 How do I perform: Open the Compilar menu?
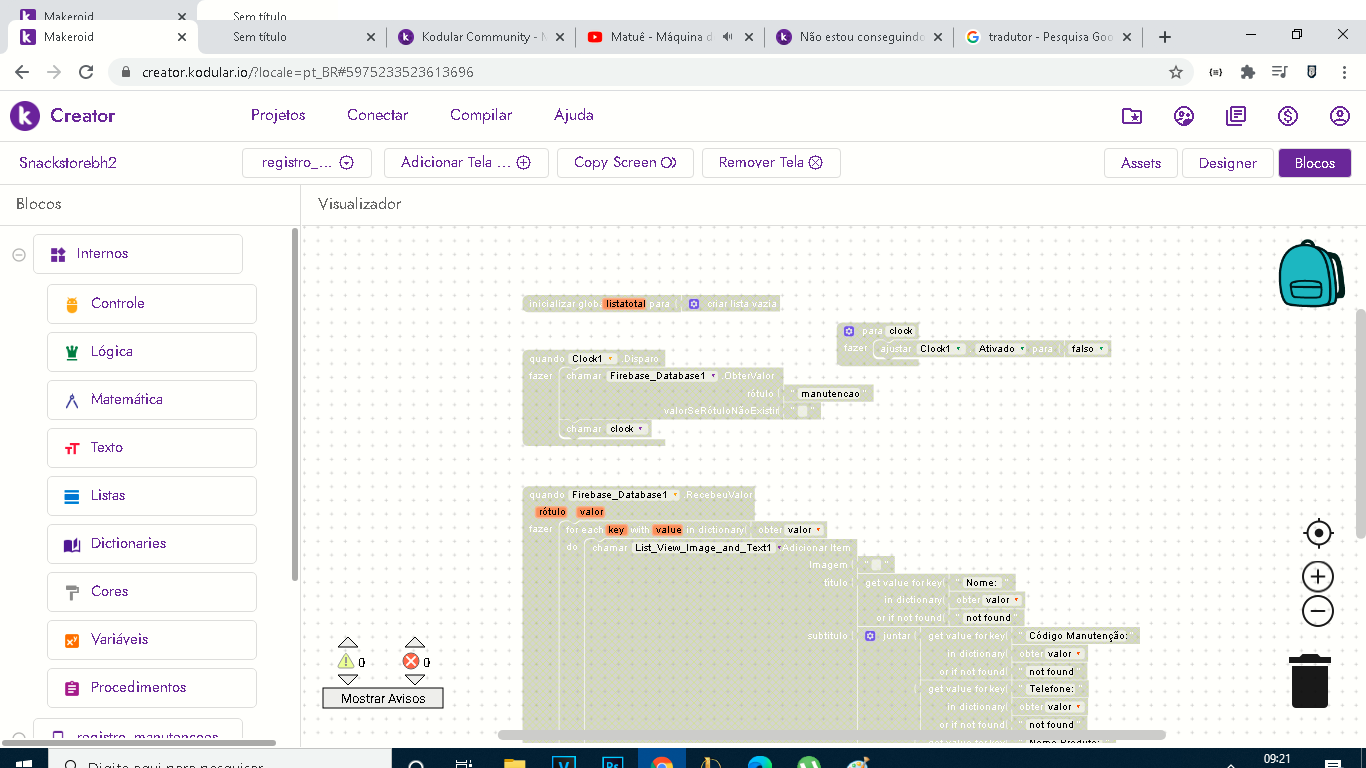(480, 115)
